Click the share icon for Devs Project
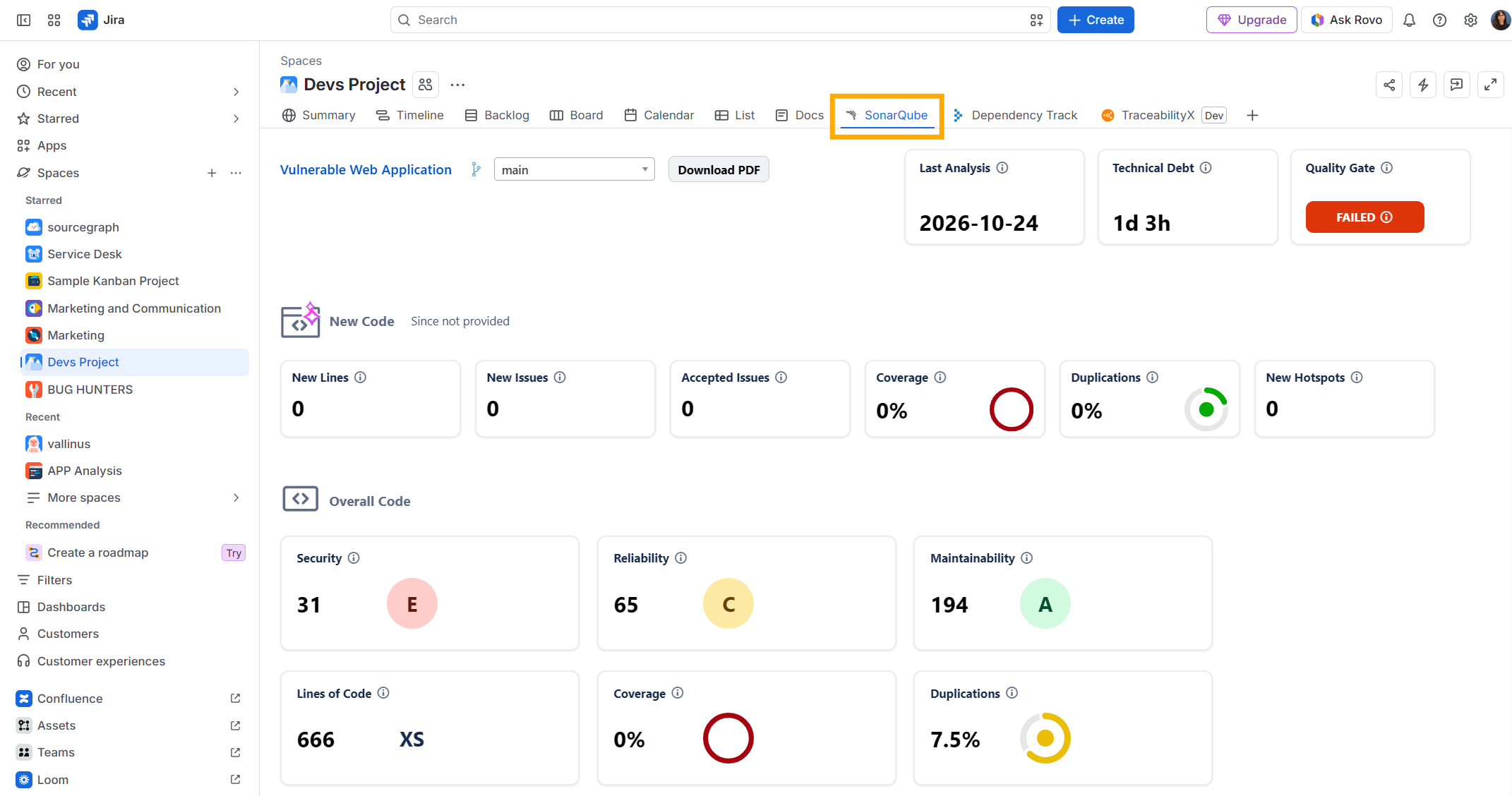The height and width of the screenshot is (796, 1512). (x=1389, y=85)
